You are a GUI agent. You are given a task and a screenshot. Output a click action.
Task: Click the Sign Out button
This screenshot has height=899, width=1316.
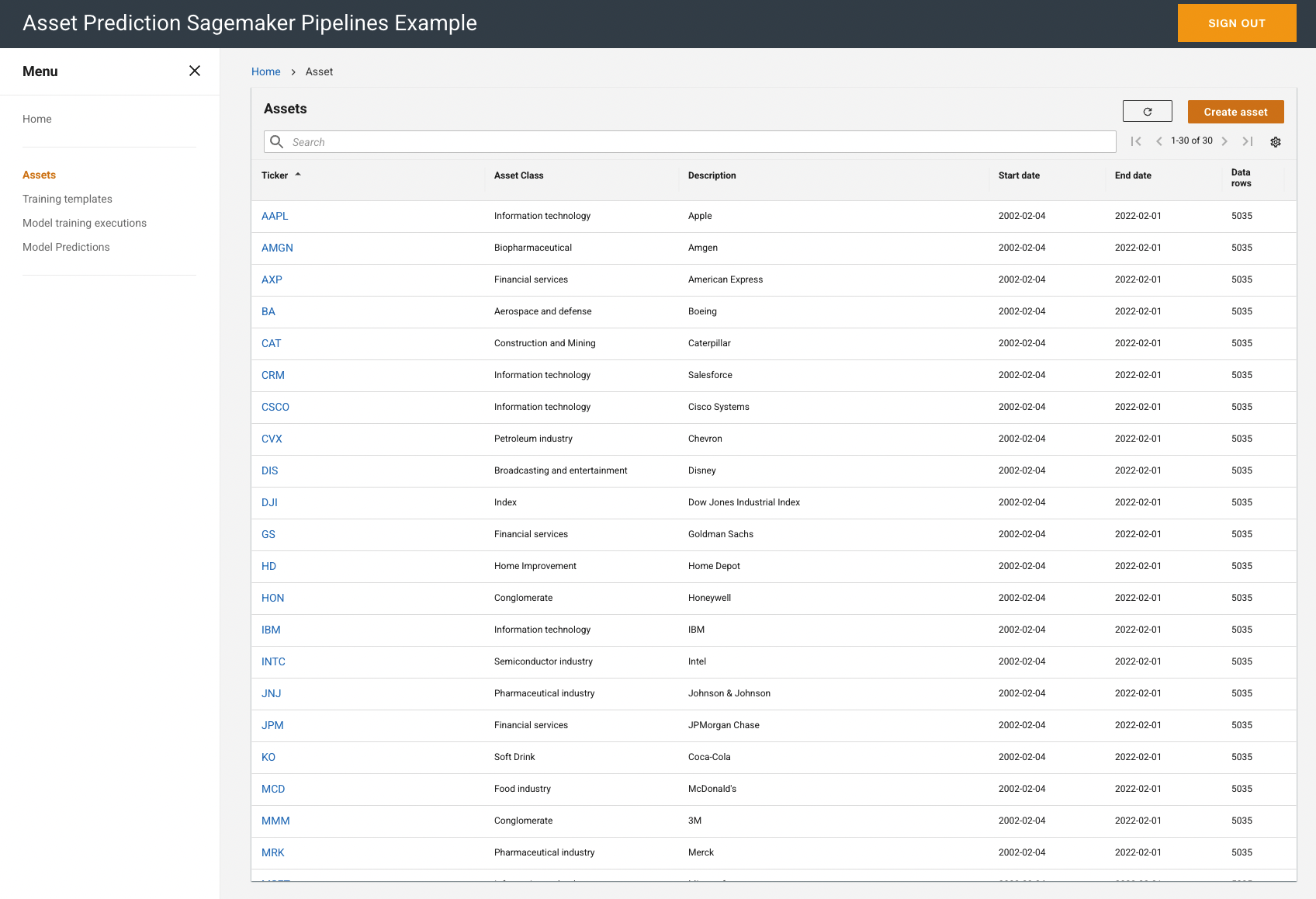(1237, 23)
